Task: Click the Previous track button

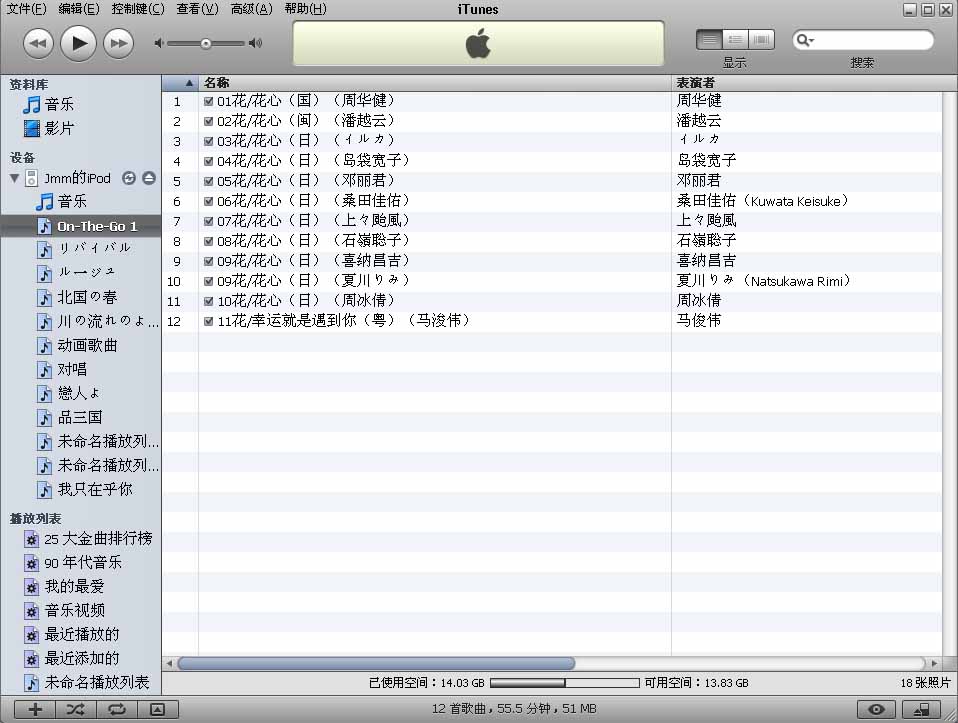Action: coord(38,43)
